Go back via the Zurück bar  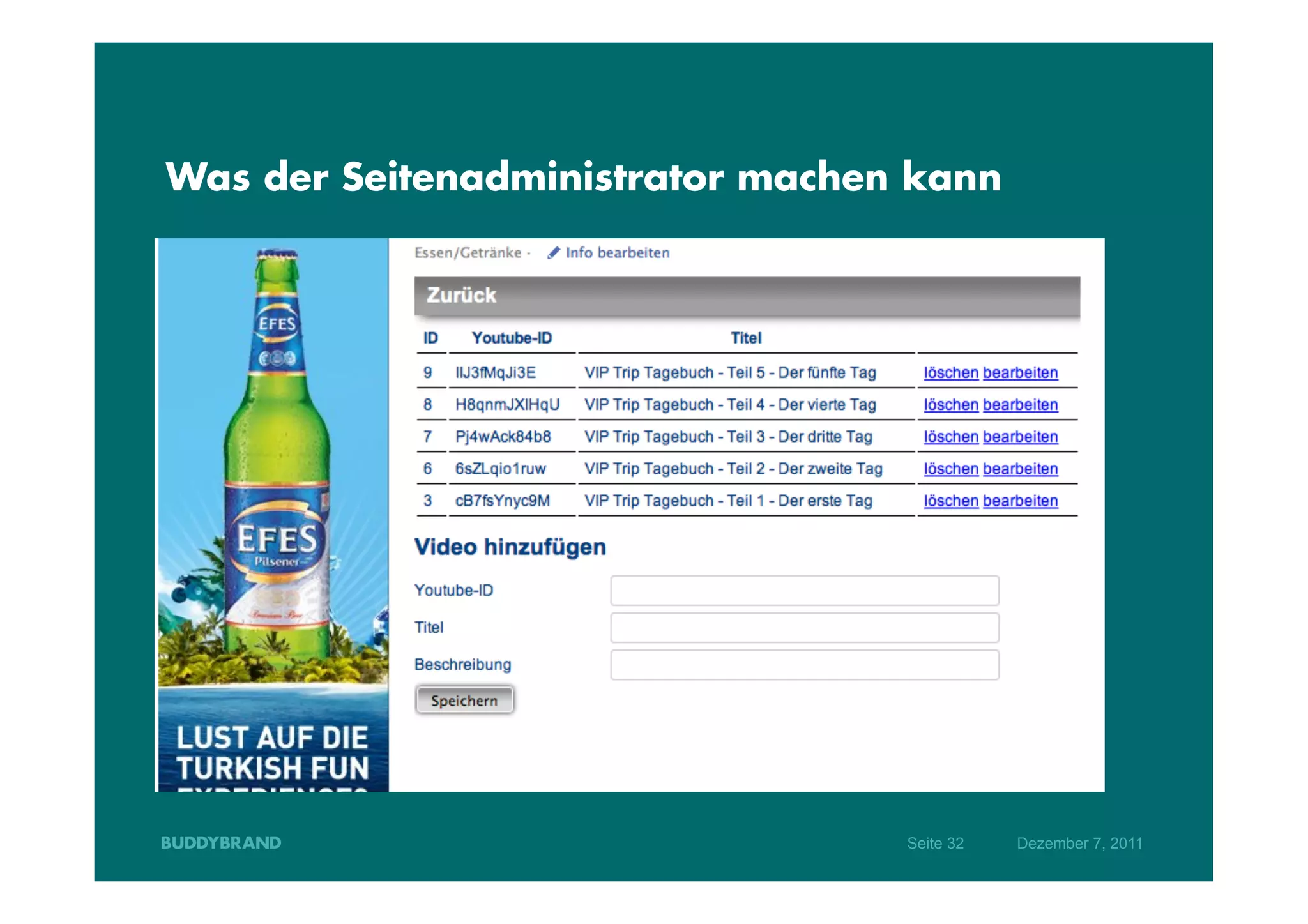pos(747,296)
